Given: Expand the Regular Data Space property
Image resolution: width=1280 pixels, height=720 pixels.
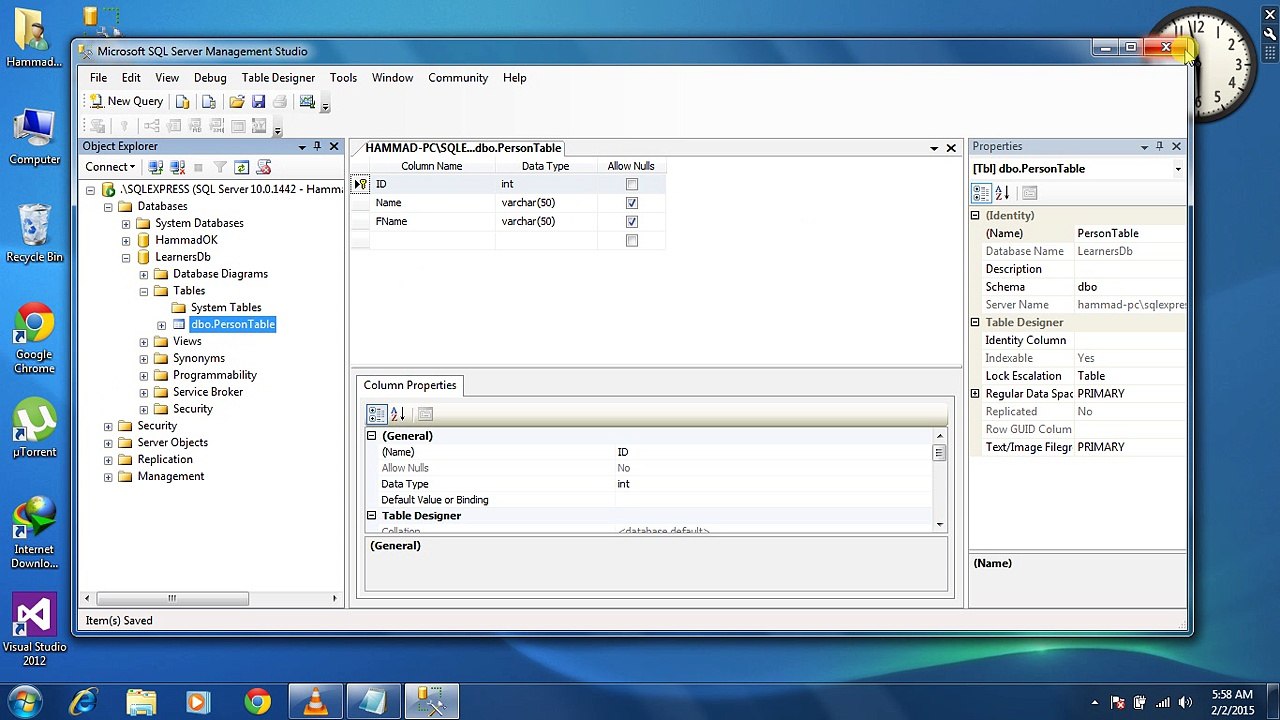Looking at the screenshot, I should point(975,394).
